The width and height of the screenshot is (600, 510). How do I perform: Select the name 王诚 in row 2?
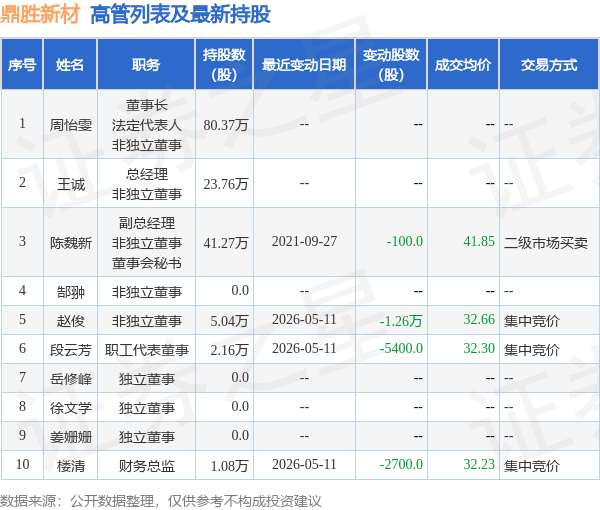71,184
